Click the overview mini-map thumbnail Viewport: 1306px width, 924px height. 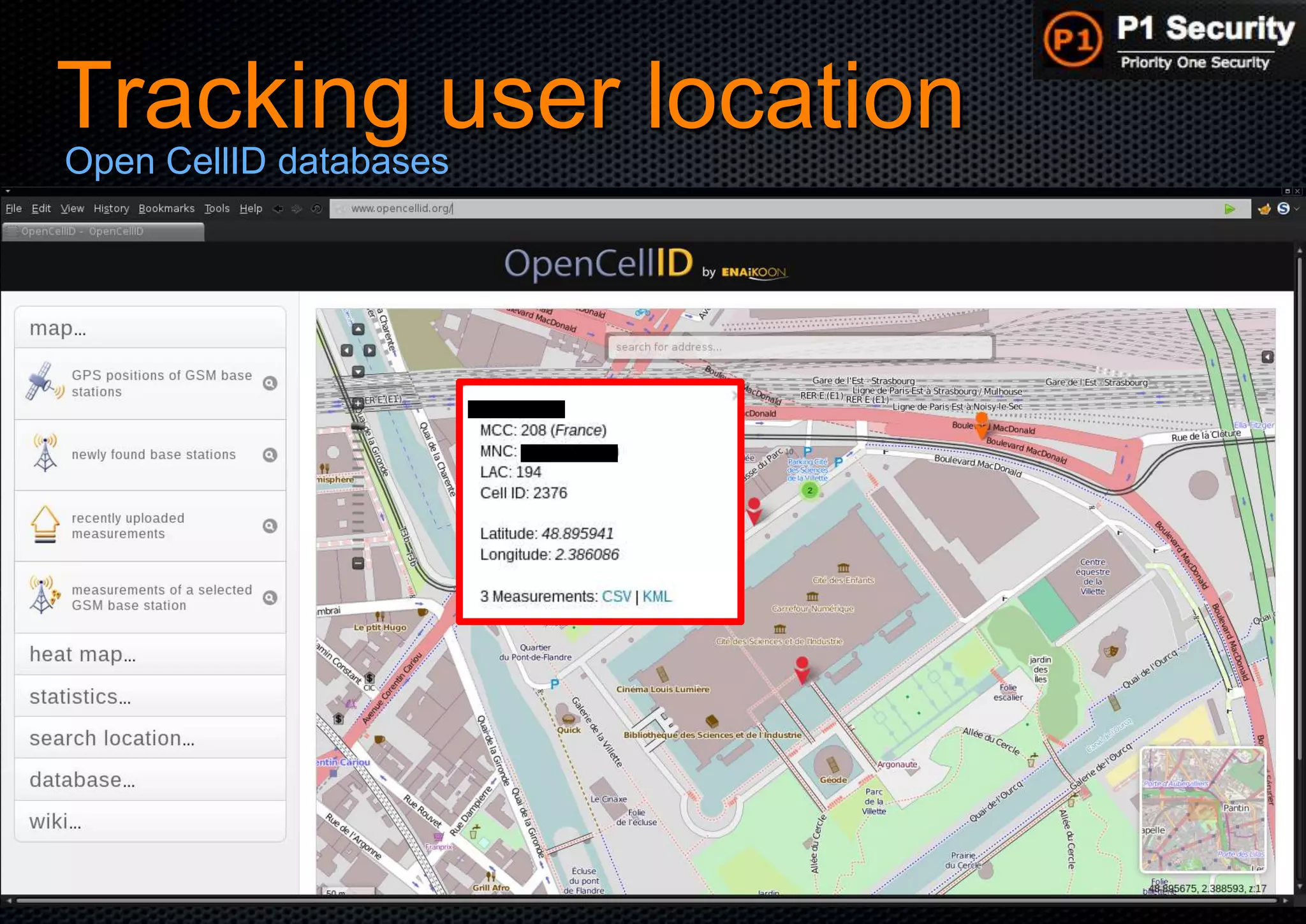1202,809
